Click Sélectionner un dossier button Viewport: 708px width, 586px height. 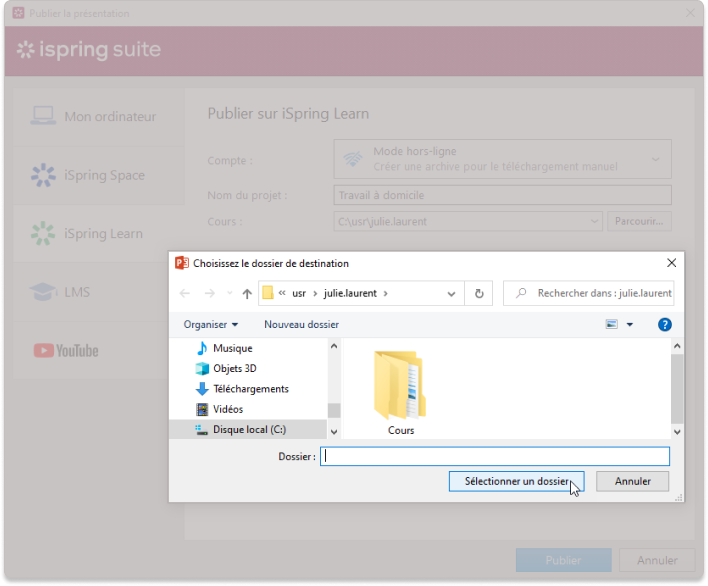click(517, 481)
